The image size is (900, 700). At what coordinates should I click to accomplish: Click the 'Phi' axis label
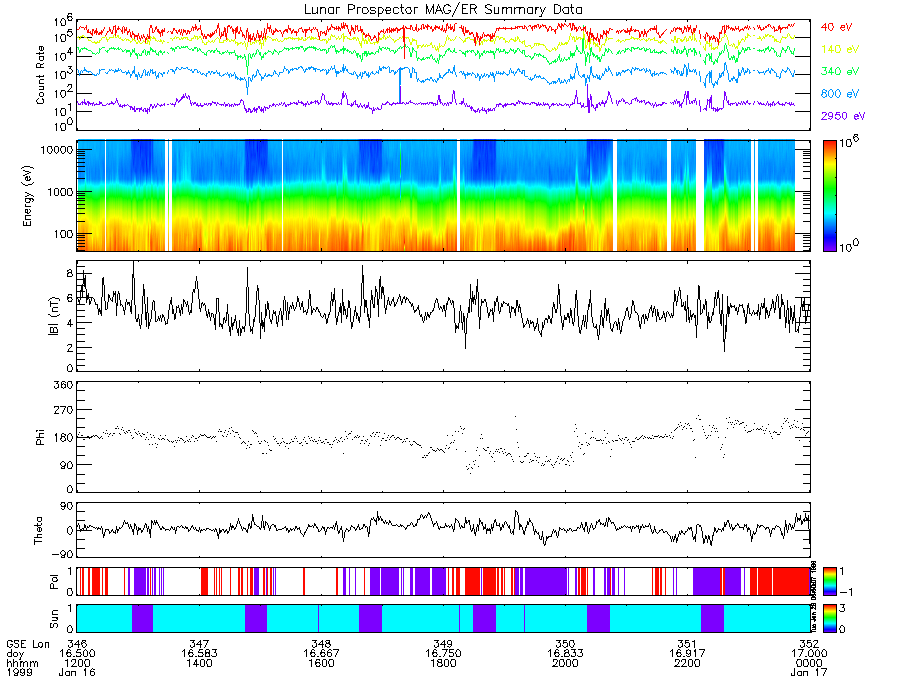[40, 437]
